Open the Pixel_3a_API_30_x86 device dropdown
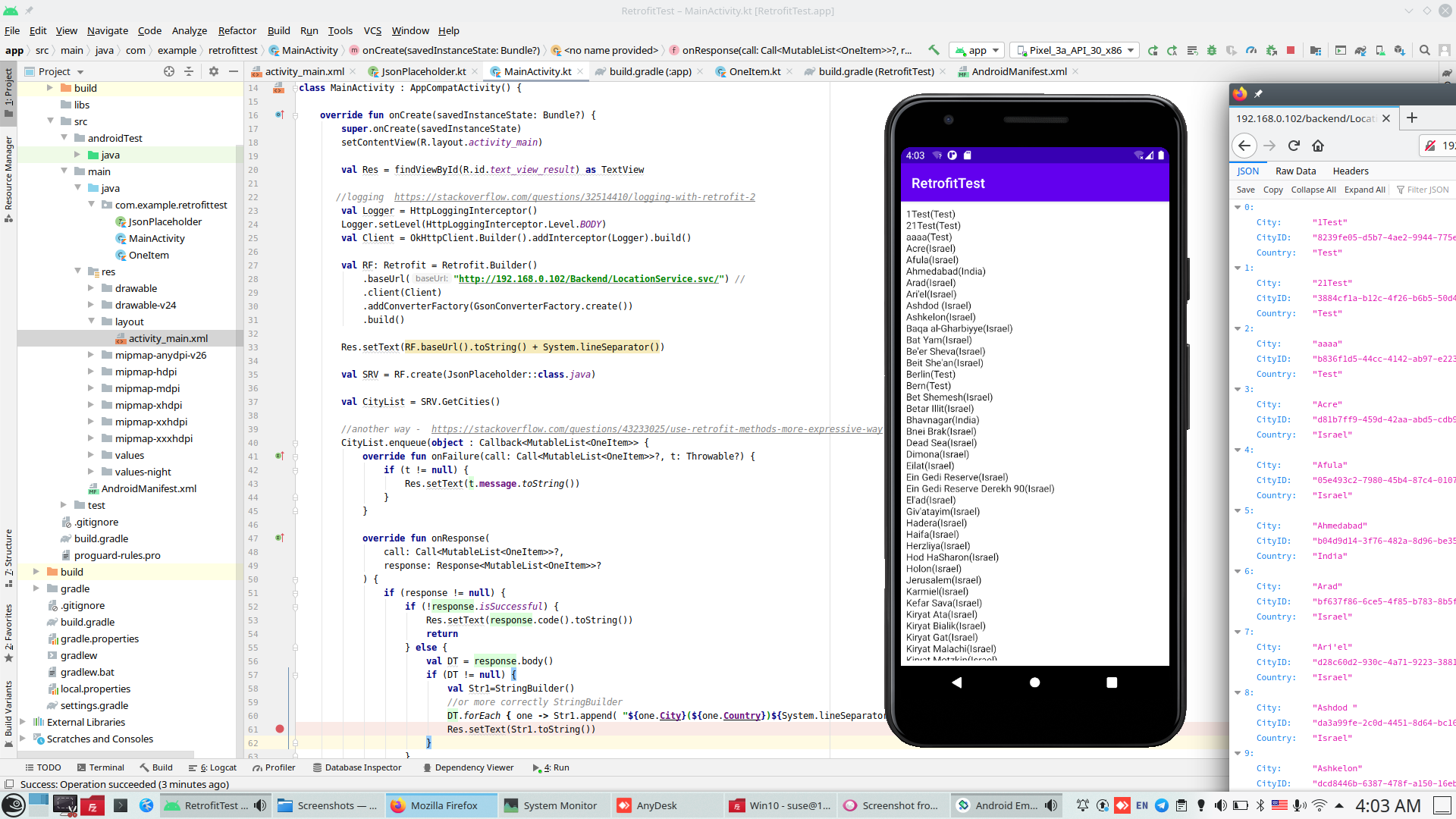 pos(1075,50)
